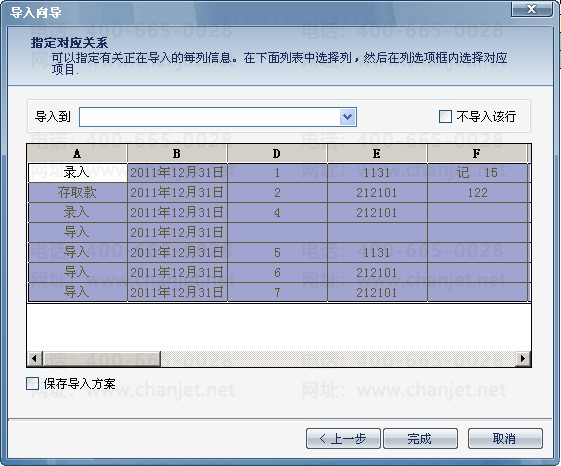
Task: Select column header F
Action: click(x=477, y=154)
